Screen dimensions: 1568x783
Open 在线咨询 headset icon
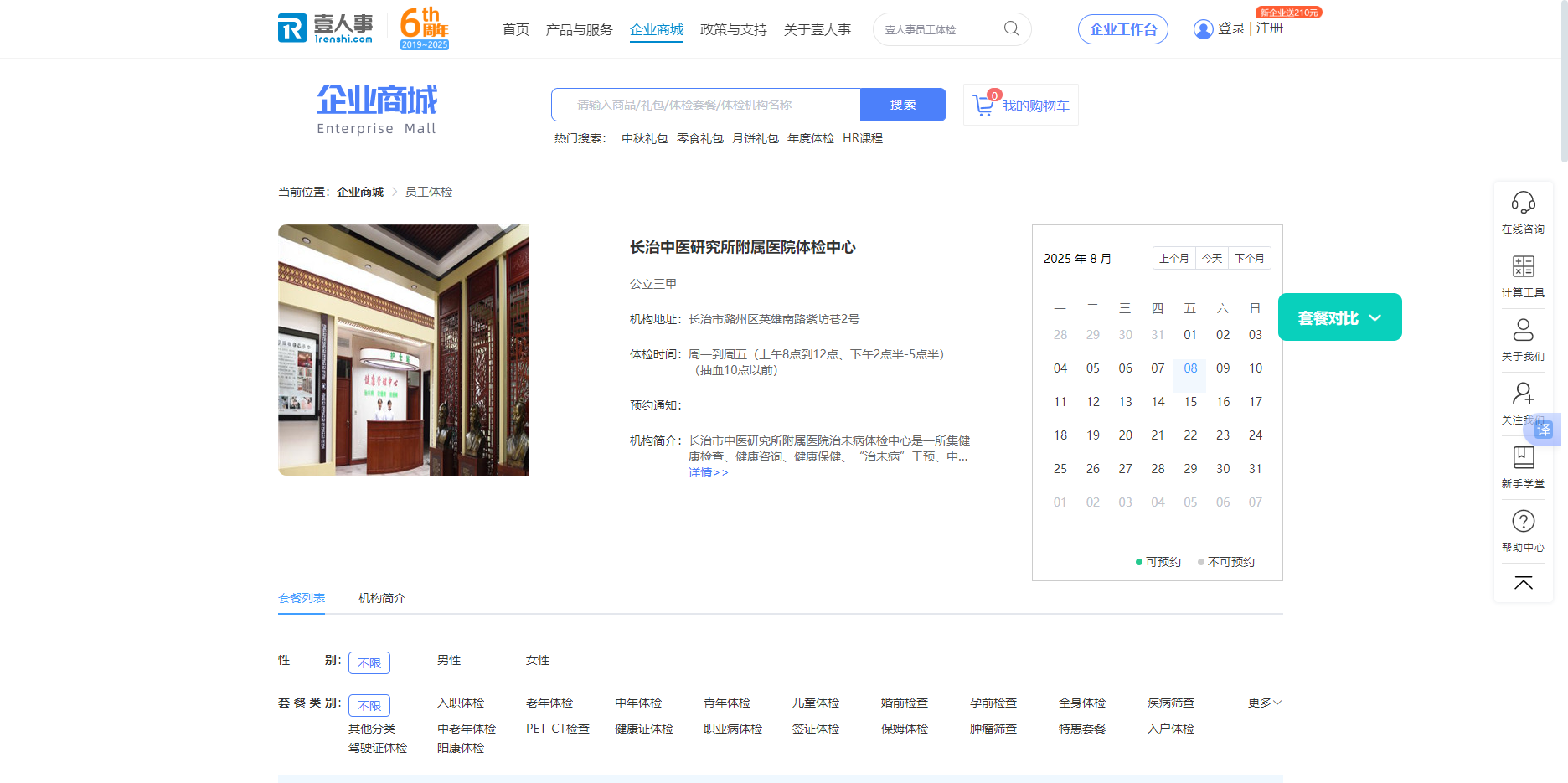tap(1523, 202)
